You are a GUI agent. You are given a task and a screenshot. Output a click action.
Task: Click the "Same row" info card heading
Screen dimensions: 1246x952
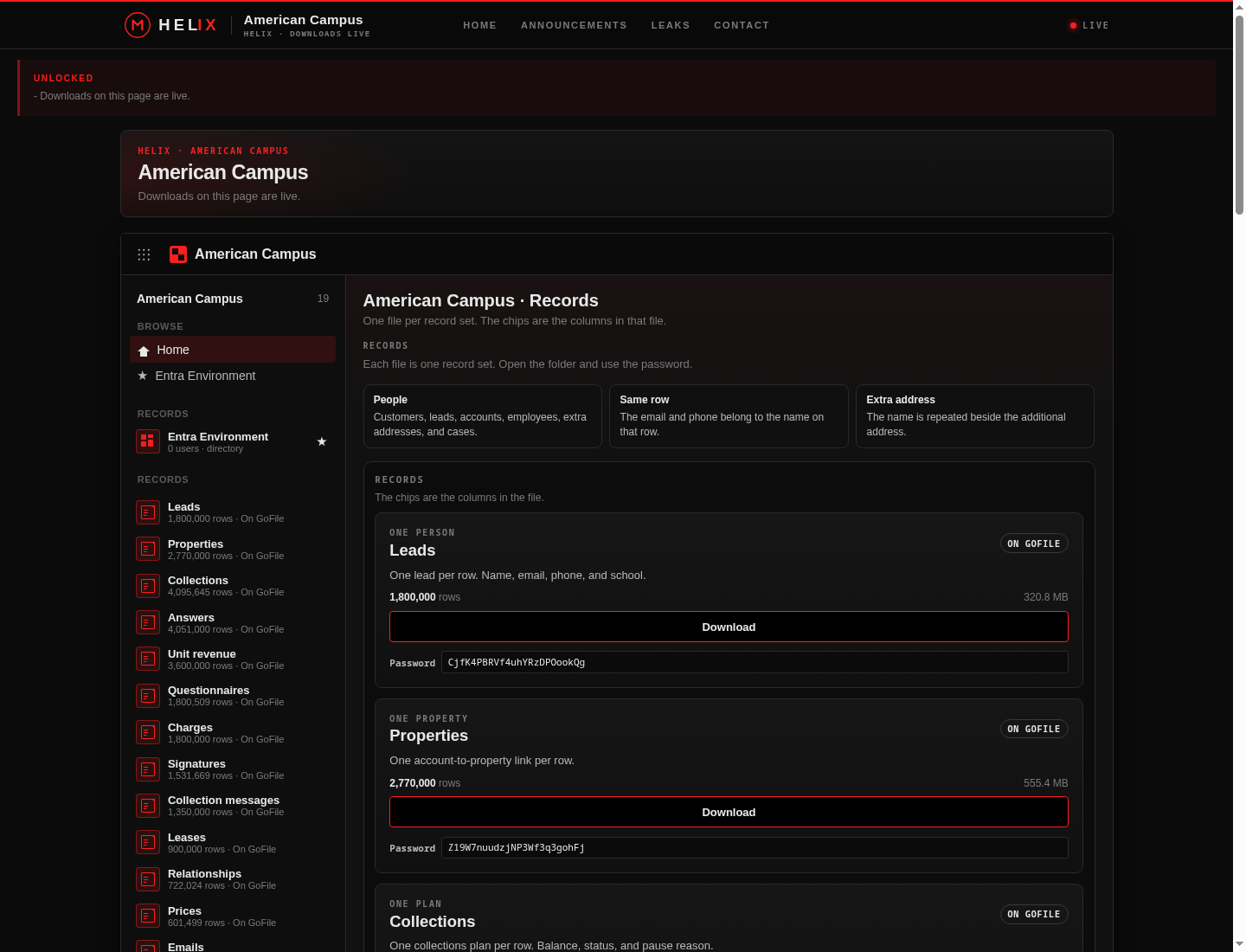click(x=645, y=400)
